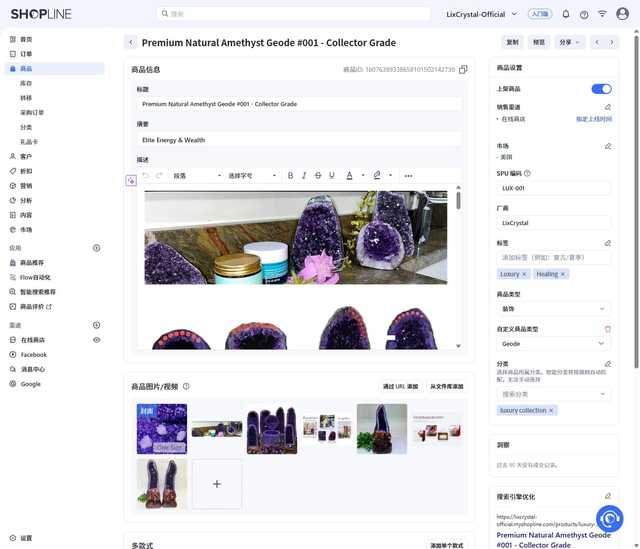
Task: Open the paragraph style (段落) dropdown
Action: 197,176
